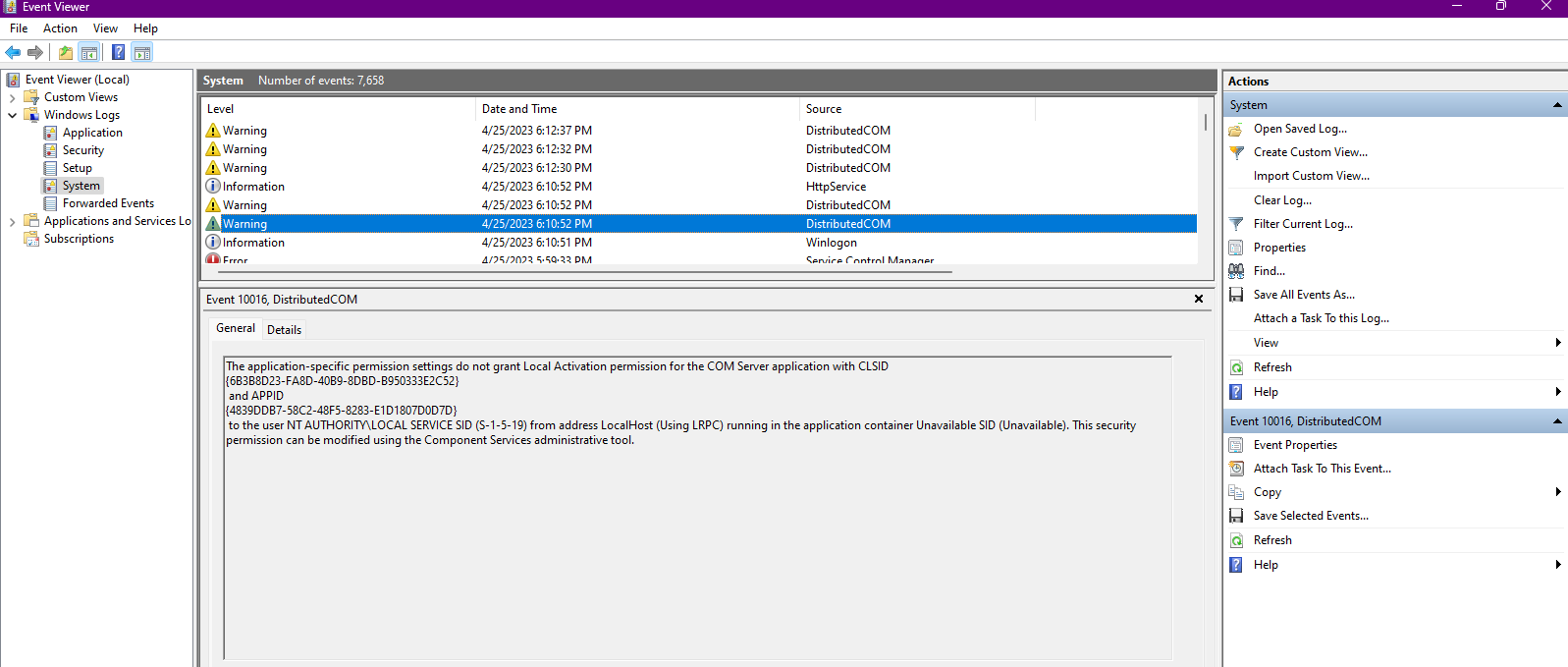1568x667 pixels.
Task: Click the Event Properties icon
Action: click(1236, 445)
